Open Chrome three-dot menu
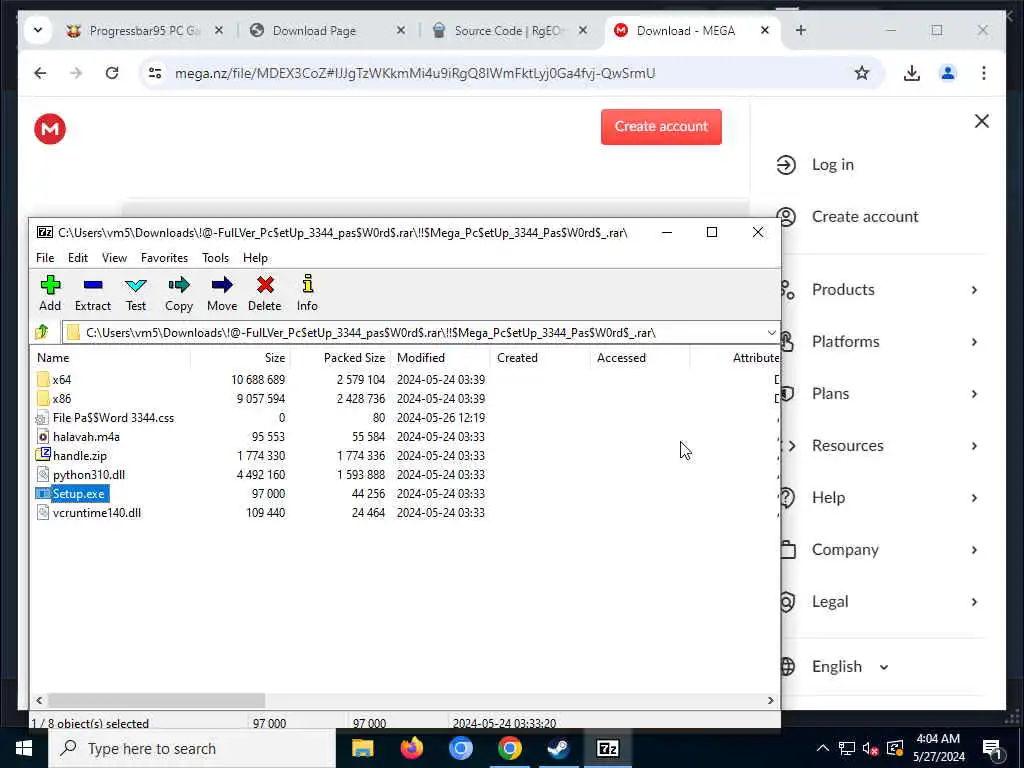Image resolution: width=1024 pixels, height=768 pixels. 984,73
